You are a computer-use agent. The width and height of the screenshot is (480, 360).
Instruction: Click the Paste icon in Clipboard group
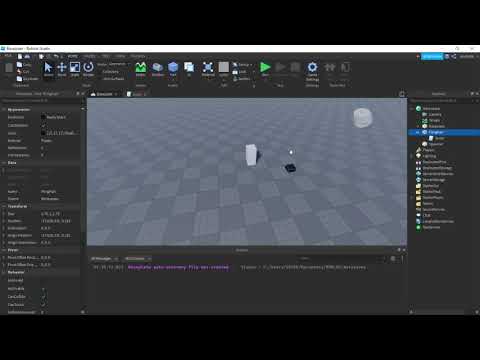9,68
